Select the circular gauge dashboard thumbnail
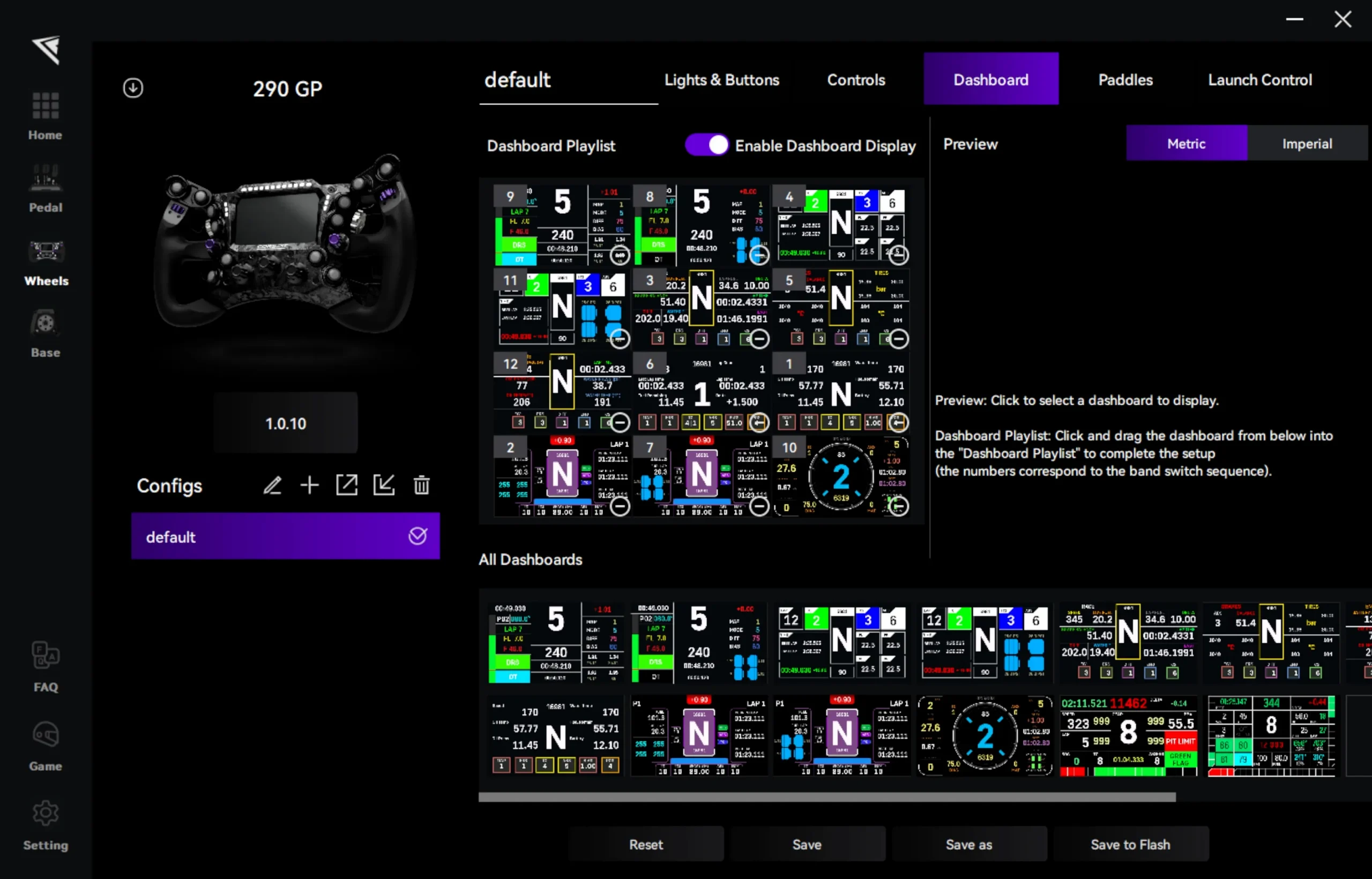The image size is (1372, 879). point(985,736)
